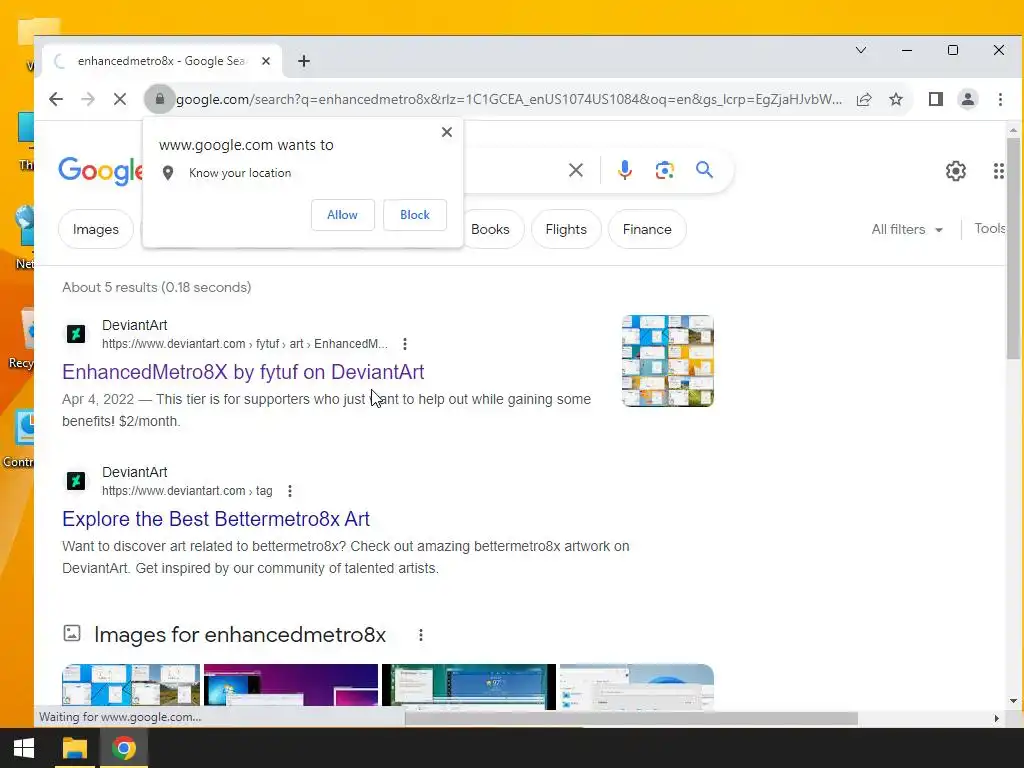The width and height of the screenshot is (1024, 768).
Task: Click the padlock site info icon
Action: (x=159, y=99)
